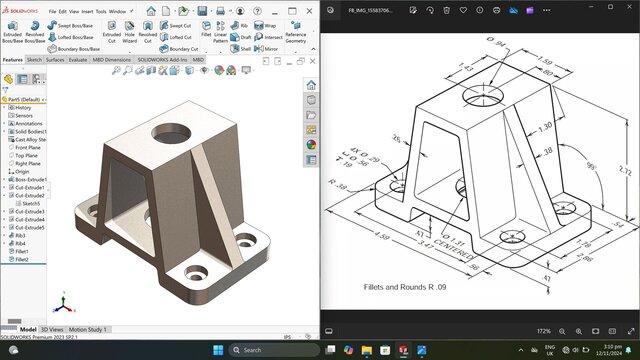Open Appearances color wheel in task pane
This screenshot has height=360, width=640.
[311, 145]
